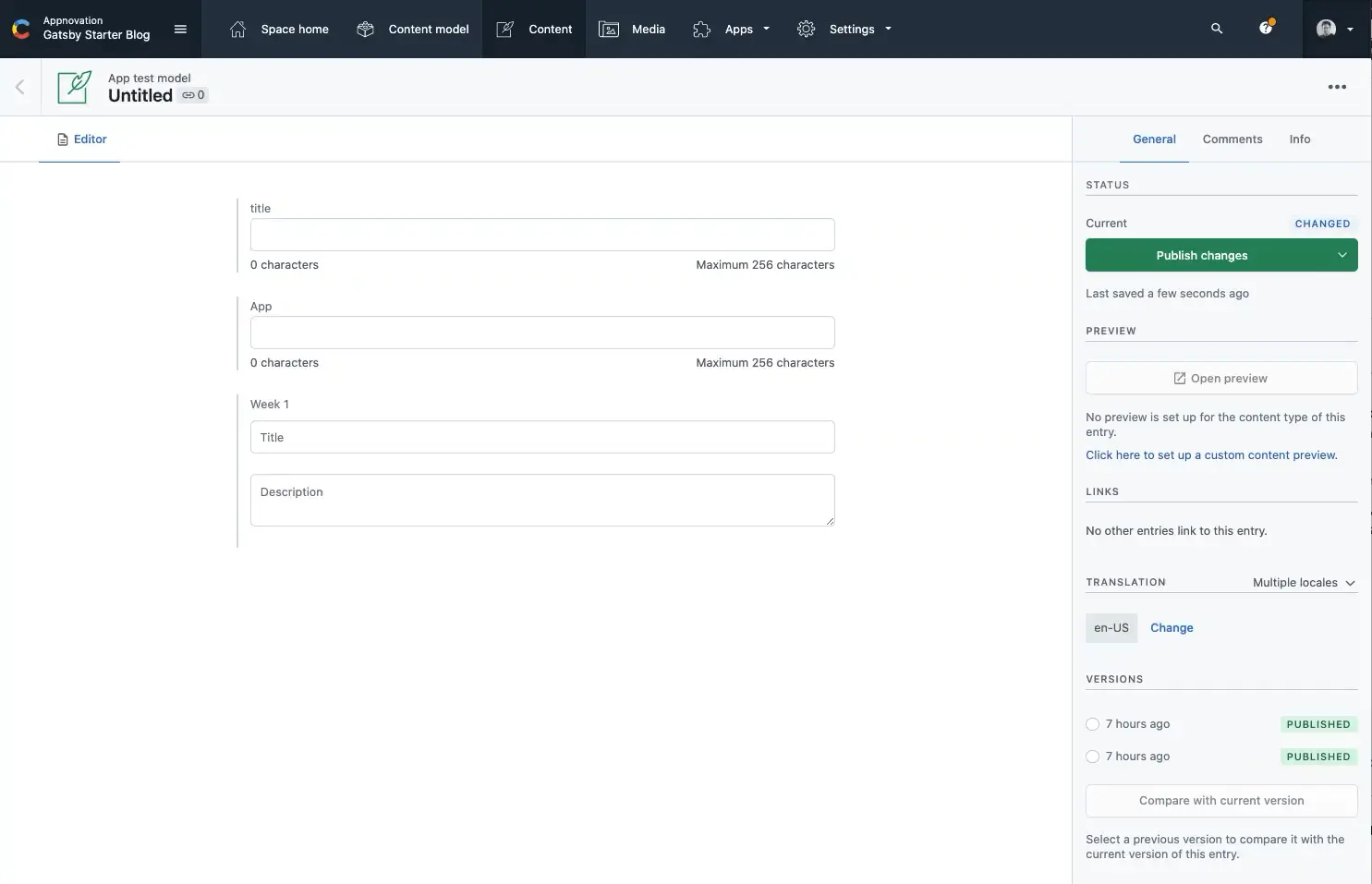Screen dimensions: 1372x884
Task: Switch to the Comments tab
Action: coord(1232,139)
